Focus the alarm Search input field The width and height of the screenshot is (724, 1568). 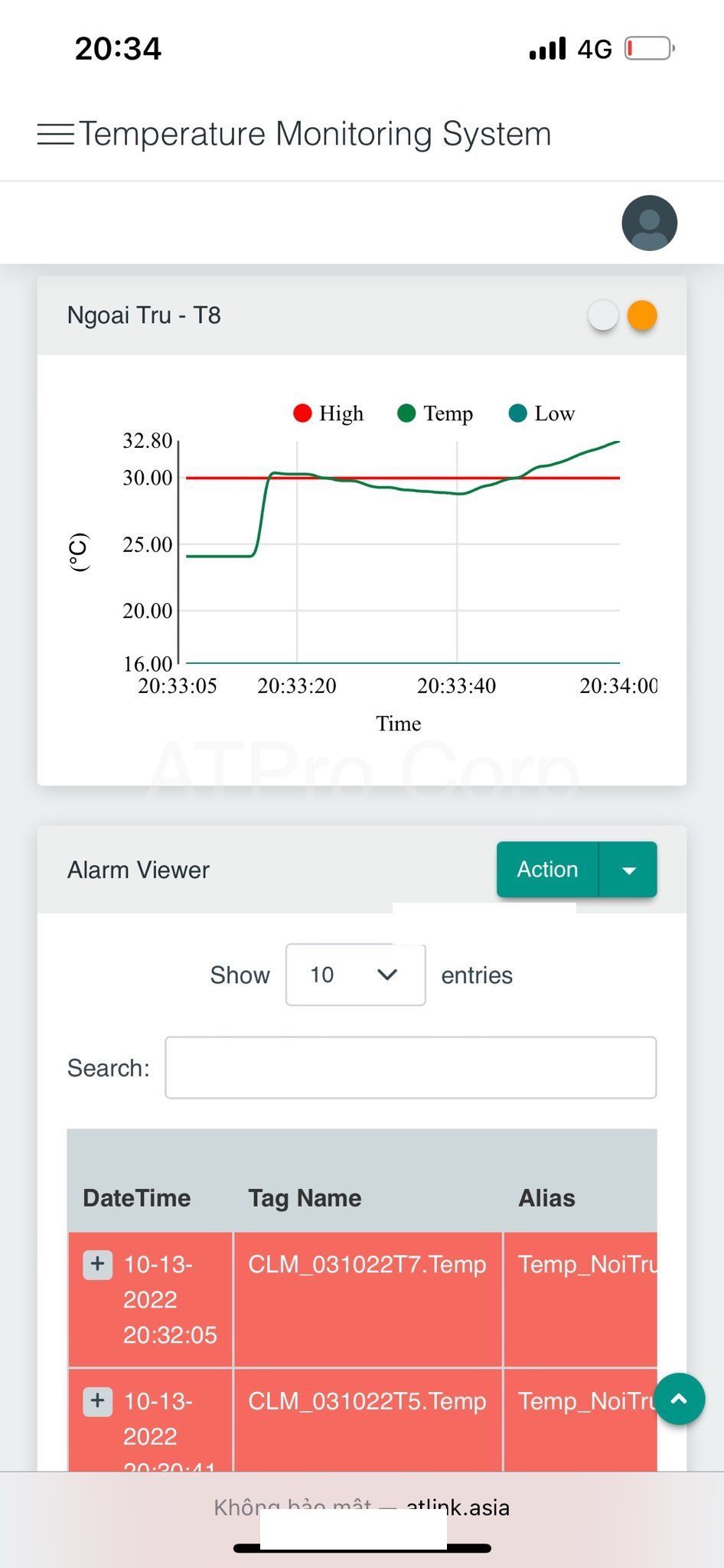click(x=410, y=1067)
